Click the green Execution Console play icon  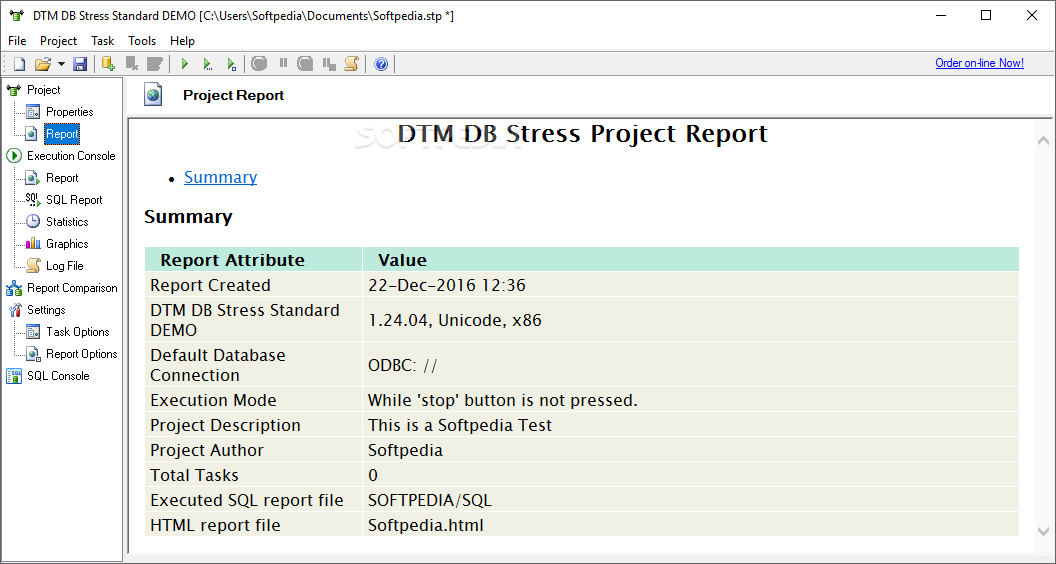click(x=14, y=156)
